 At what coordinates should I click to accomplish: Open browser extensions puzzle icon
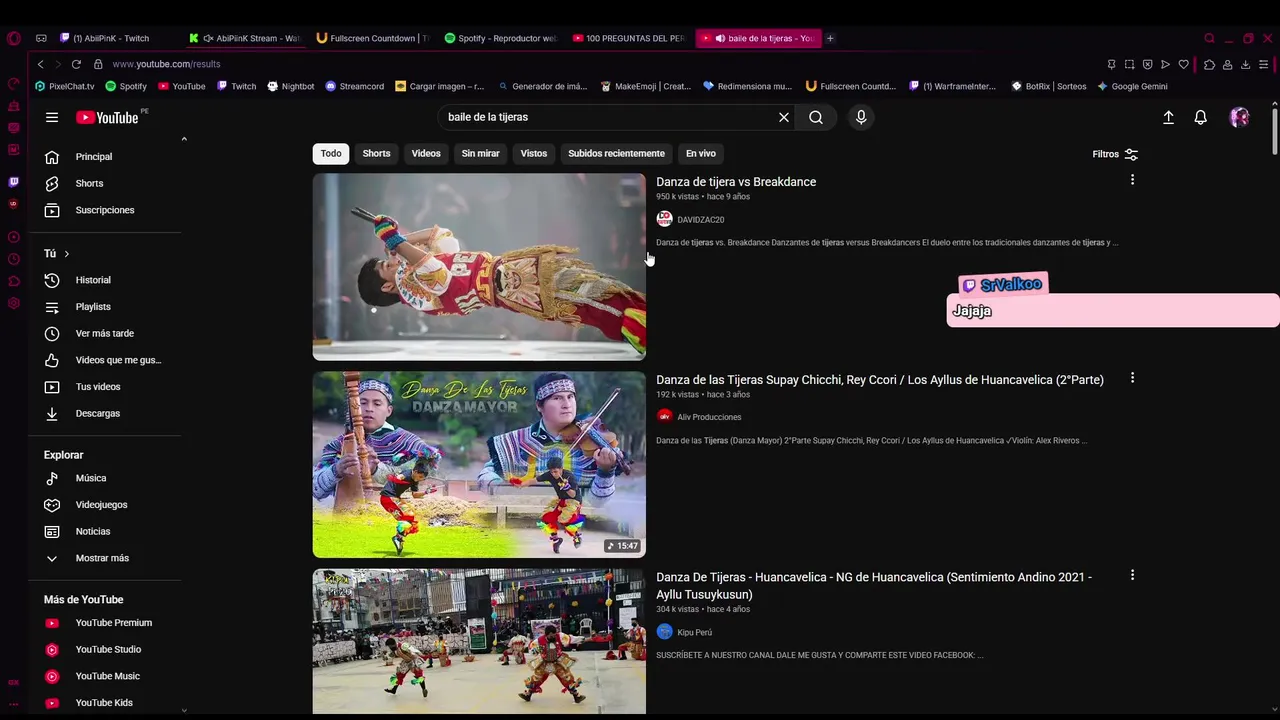tap(1209, 64)
